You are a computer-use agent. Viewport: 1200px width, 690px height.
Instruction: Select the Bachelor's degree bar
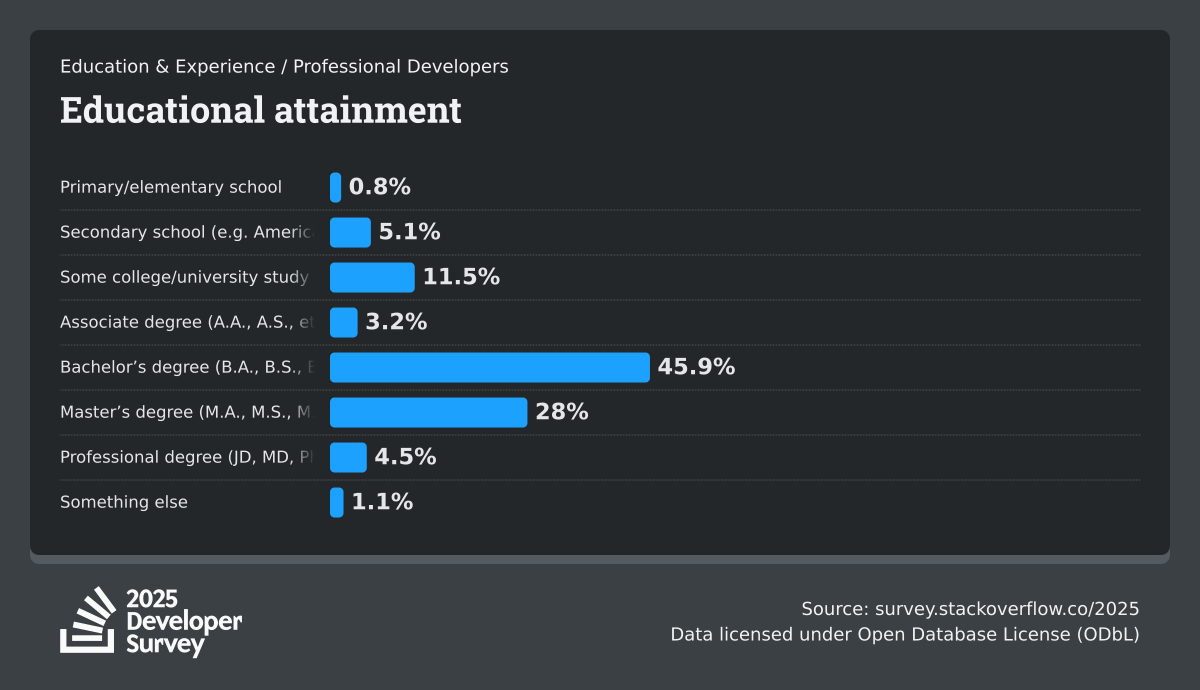(489, 367)
